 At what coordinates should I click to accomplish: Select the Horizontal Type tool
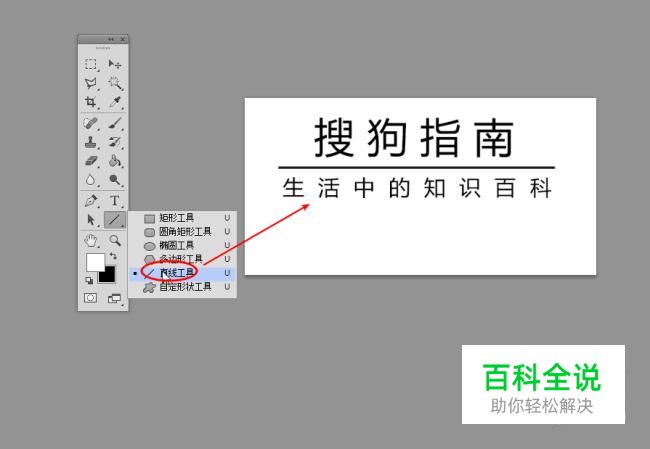coord(115,201)
